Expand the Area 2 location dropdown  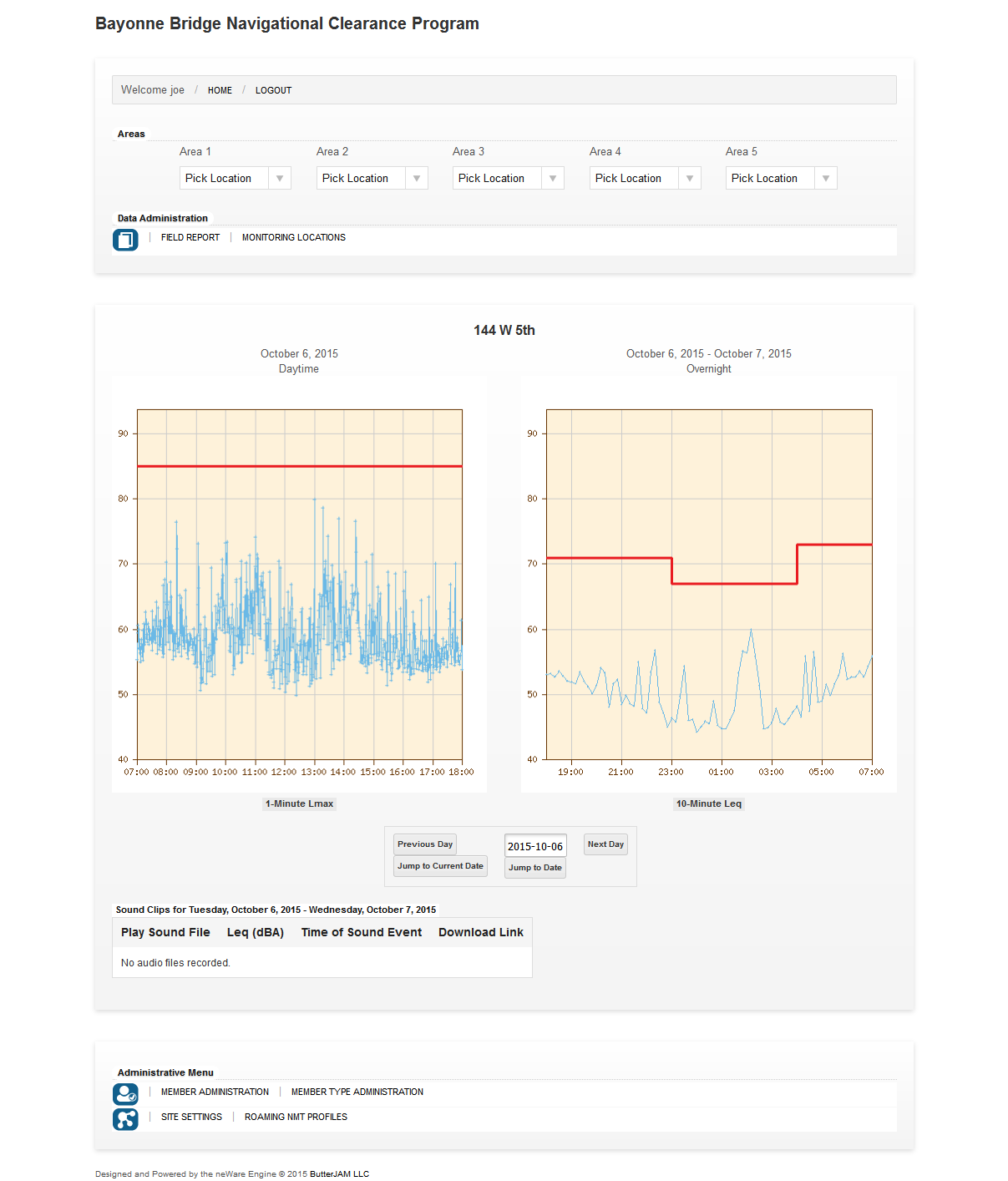click(372, 178)
